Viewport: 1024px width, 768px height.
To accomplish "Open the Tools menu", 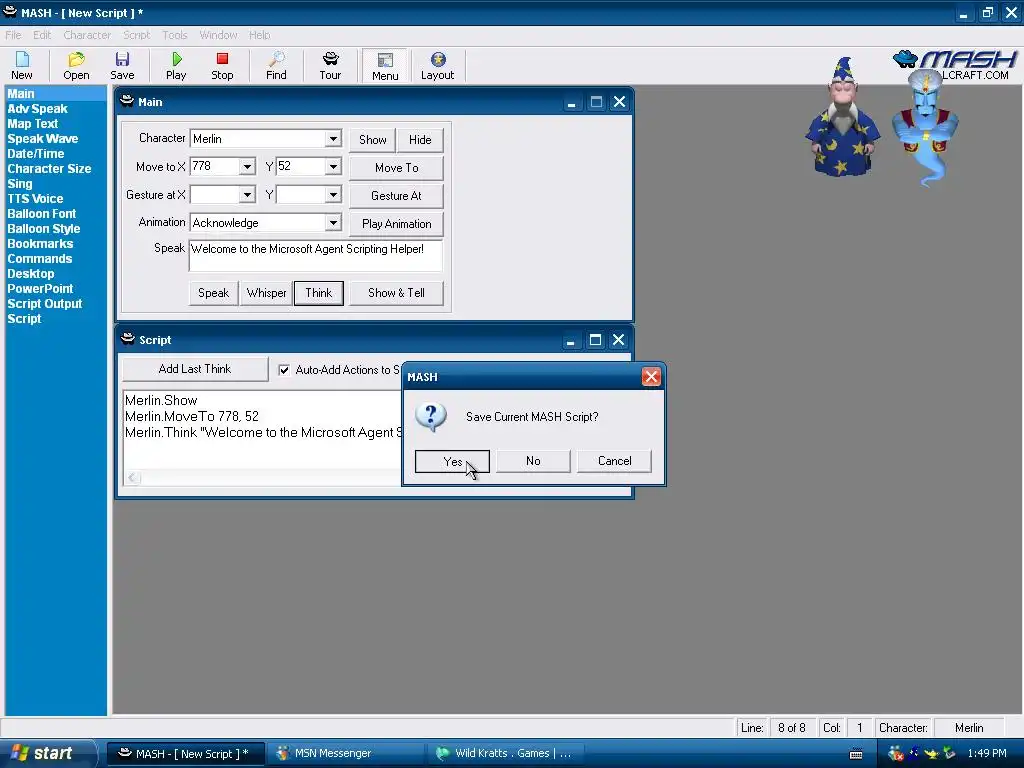I will pyautogui.click(x=174, y=35).
